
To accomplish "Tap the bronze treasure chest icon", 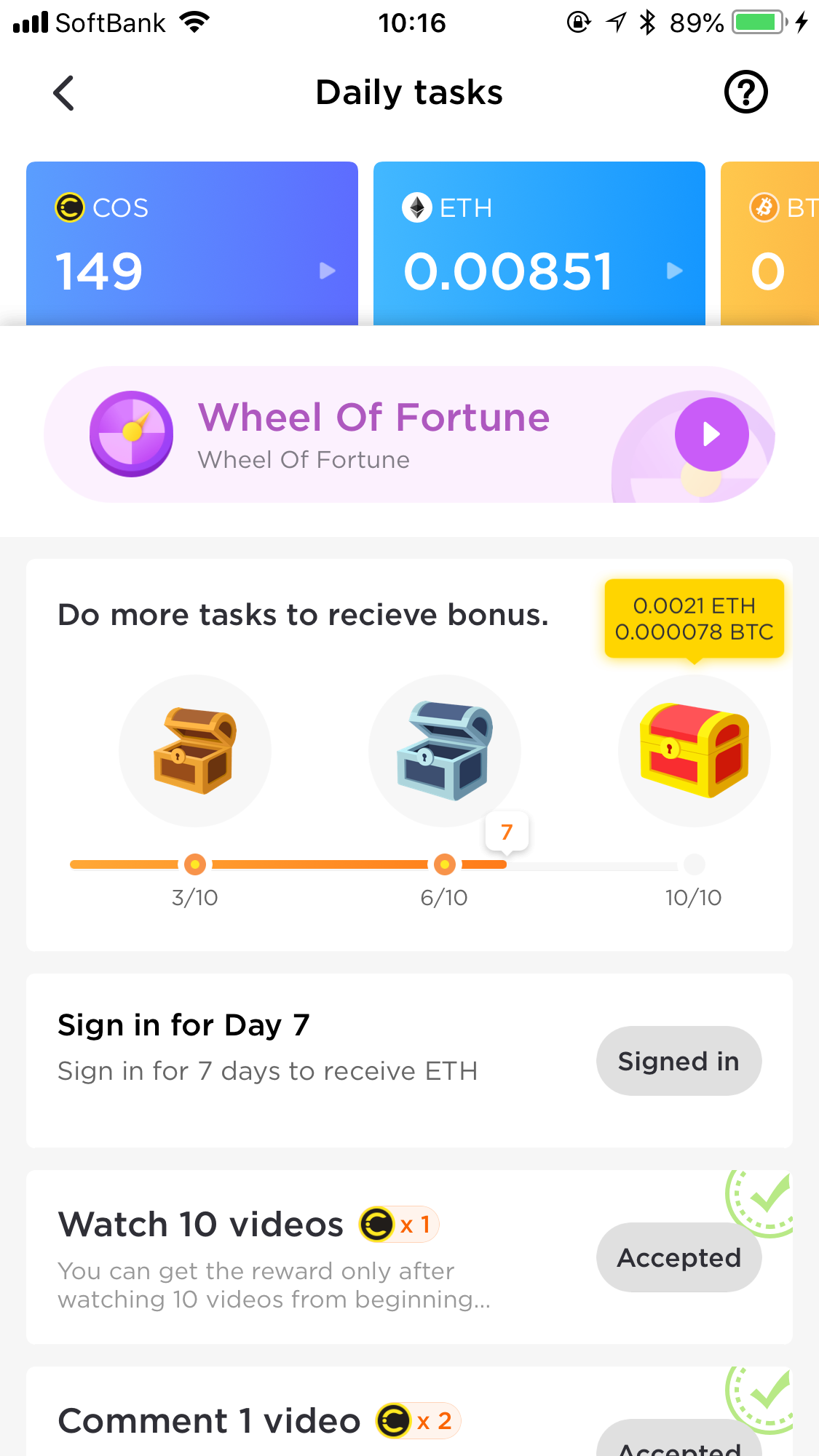I will click(x=194, y=750).
